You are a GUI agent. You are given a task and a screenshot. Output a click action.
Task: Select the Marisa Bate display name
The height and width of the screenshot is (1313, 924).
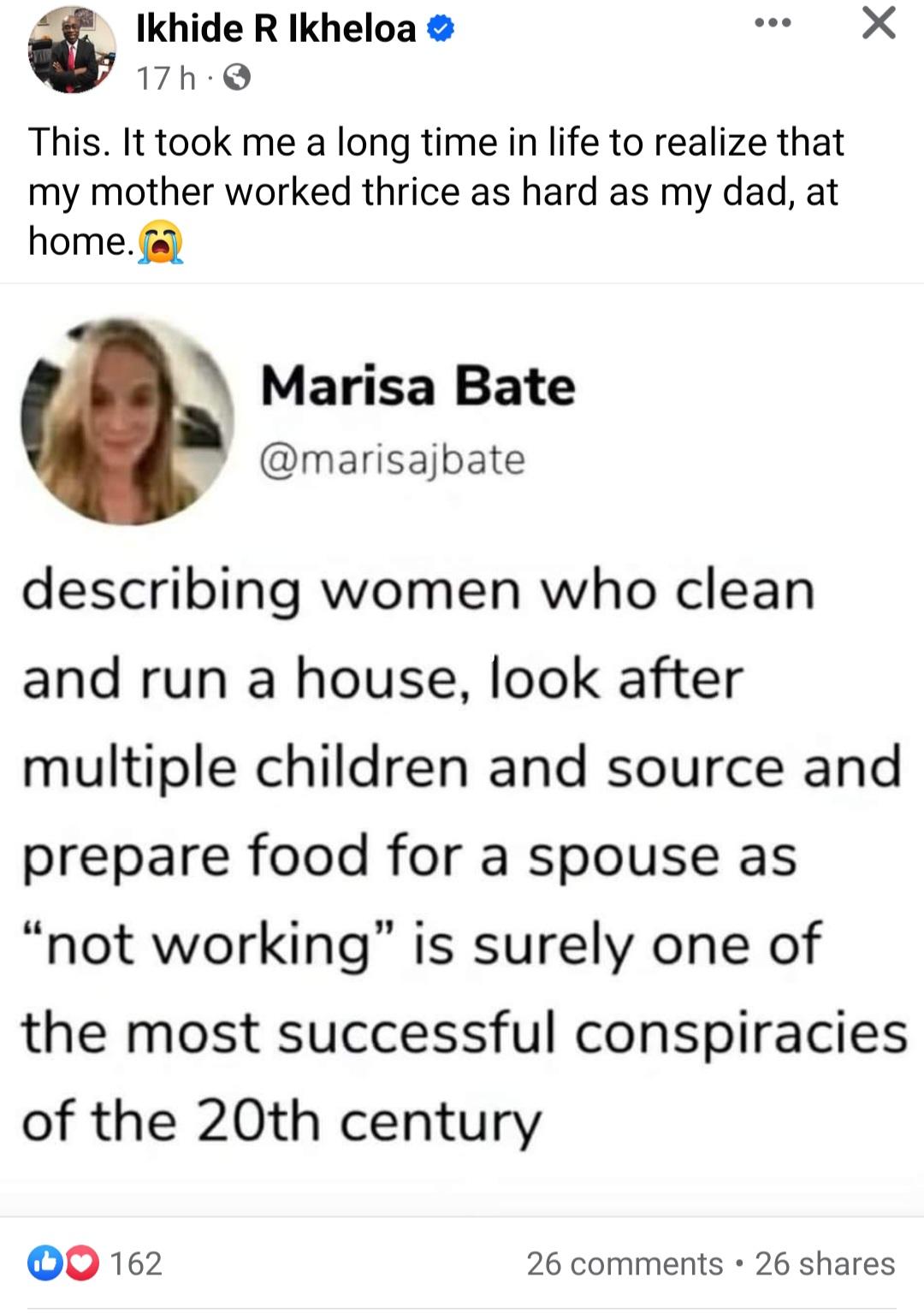pos(418,387)
